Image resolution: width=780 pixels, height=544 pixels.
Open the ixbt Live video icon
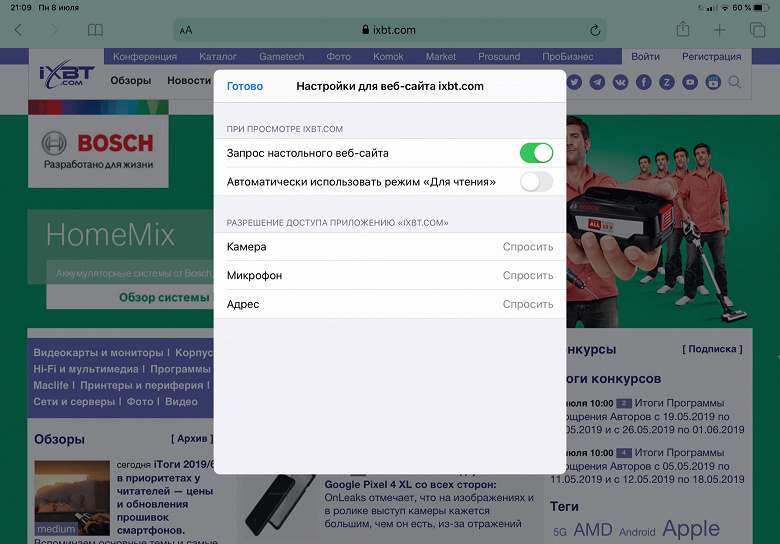(x=713, y=82)
